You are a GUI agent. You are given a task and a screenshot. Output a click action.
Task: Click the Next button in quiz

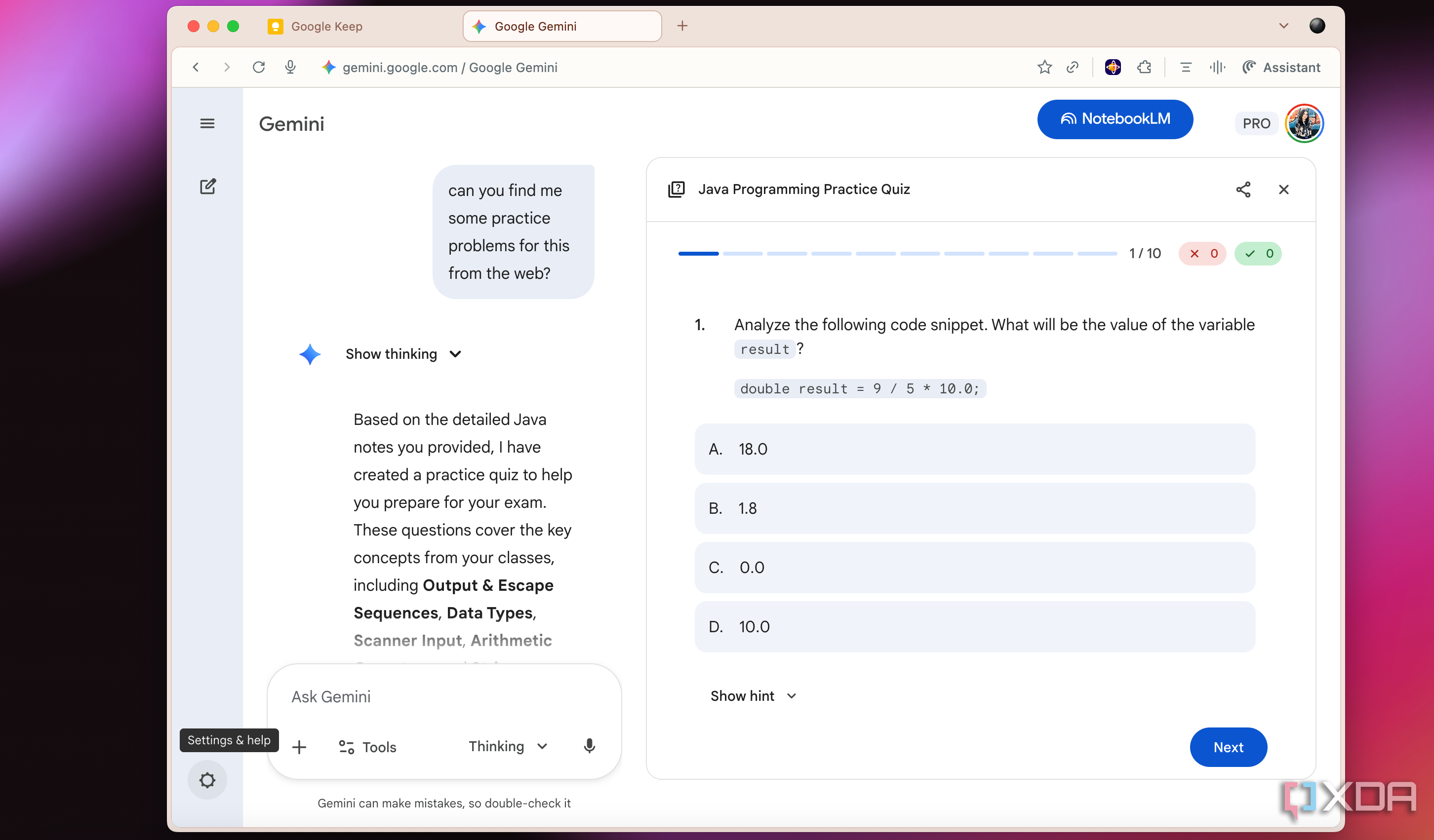[1228, 747]
